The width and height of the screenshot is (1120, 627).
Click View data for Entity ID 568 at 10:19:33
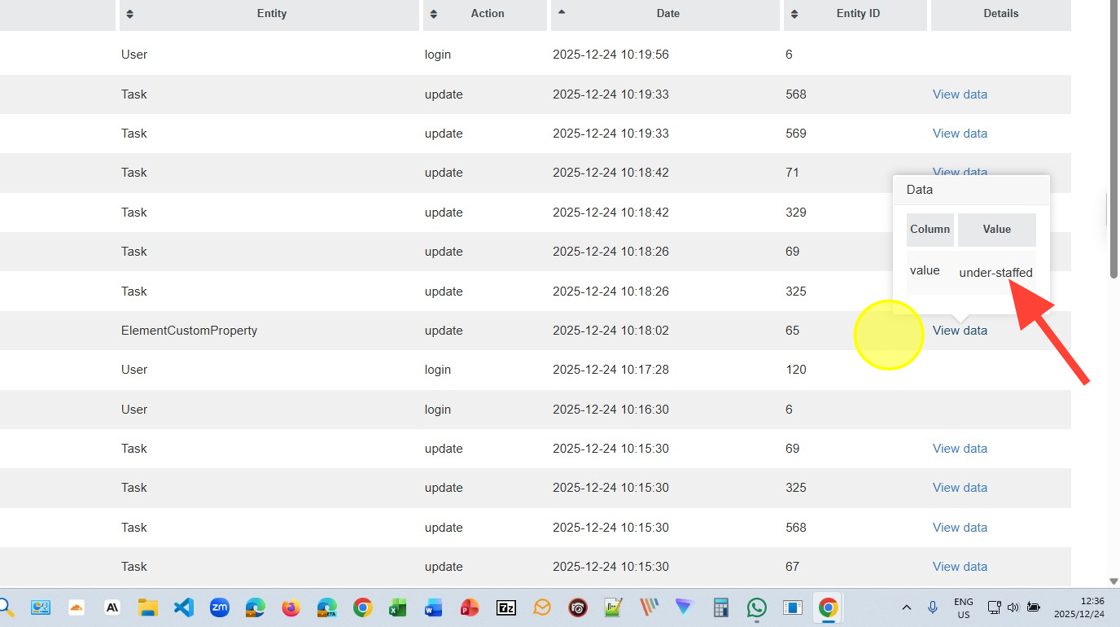(959, 94)
